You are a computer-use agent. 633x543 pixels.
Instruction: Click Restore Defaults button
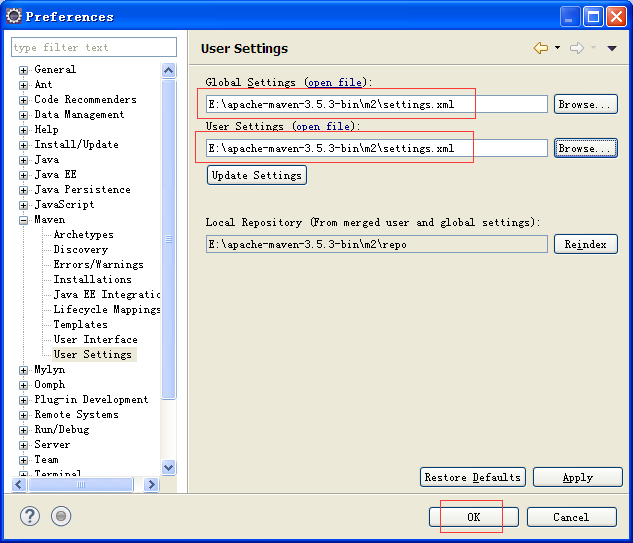point(473,477)
